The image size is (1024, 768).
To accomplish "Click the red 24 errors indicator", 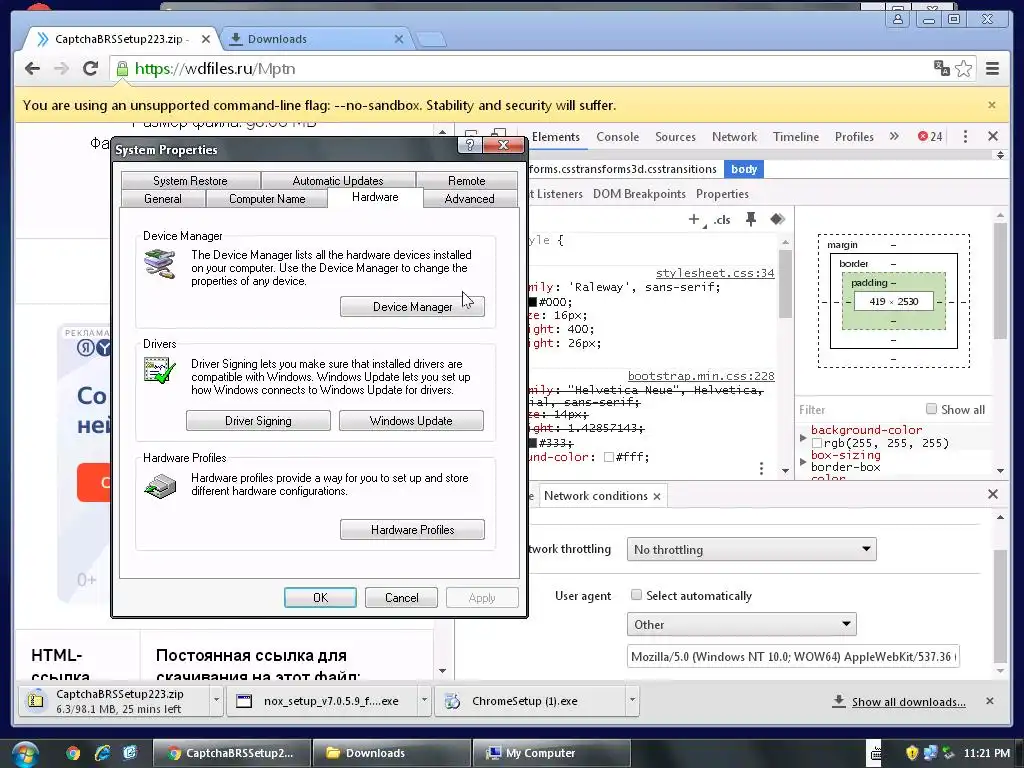I will [x=930, y=136].
